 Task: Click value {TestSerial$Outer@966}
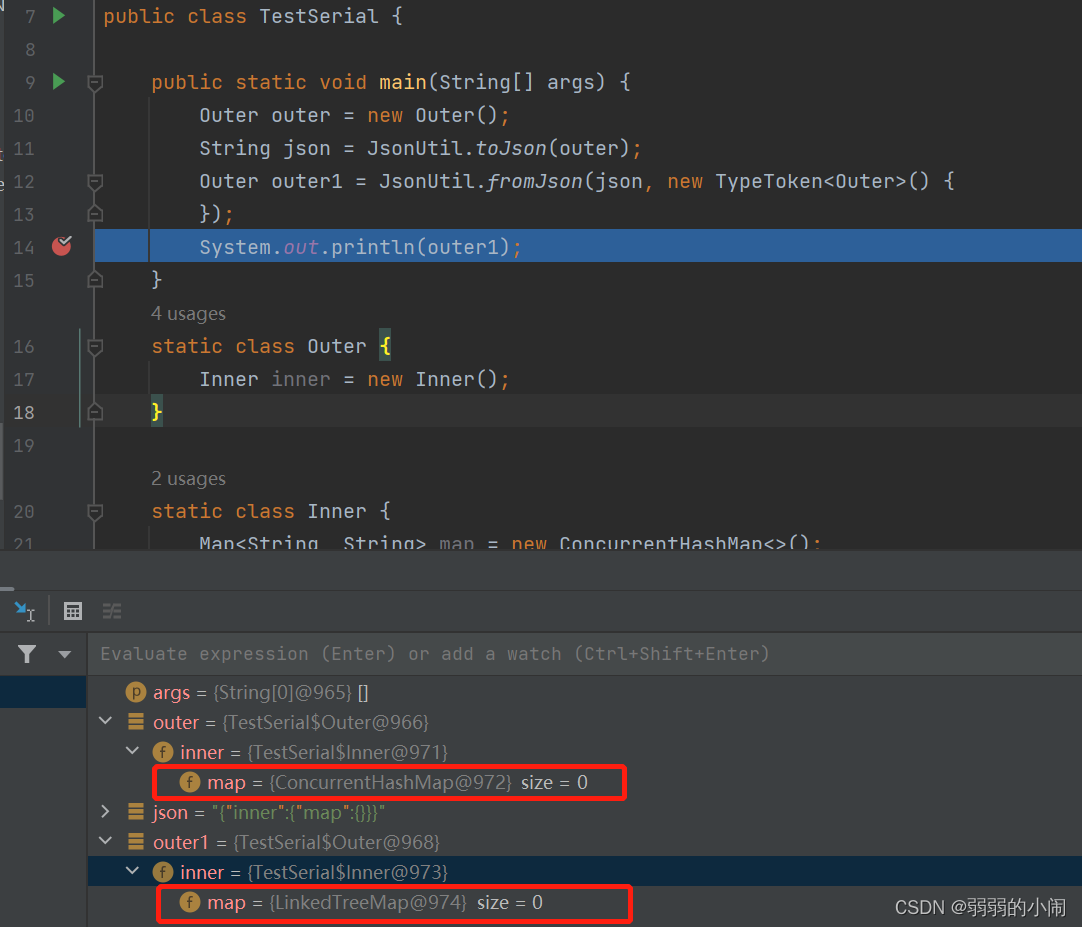[x=325, y=722]
